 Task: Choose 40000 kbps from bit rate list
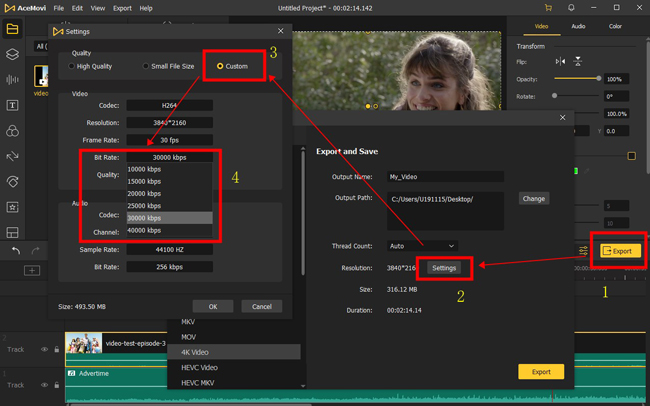[170, 230]
